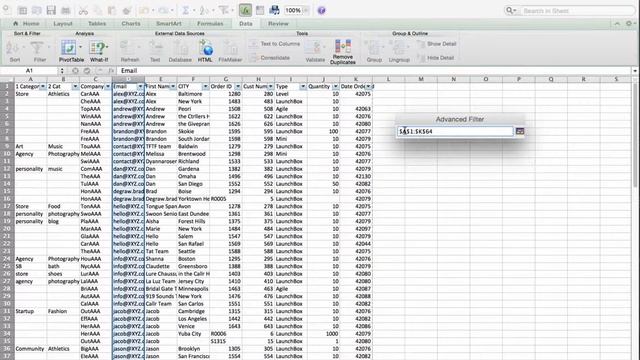Open the First Name column filter dropdown
The width and height of the screenshot is (640, 360).
173,87
